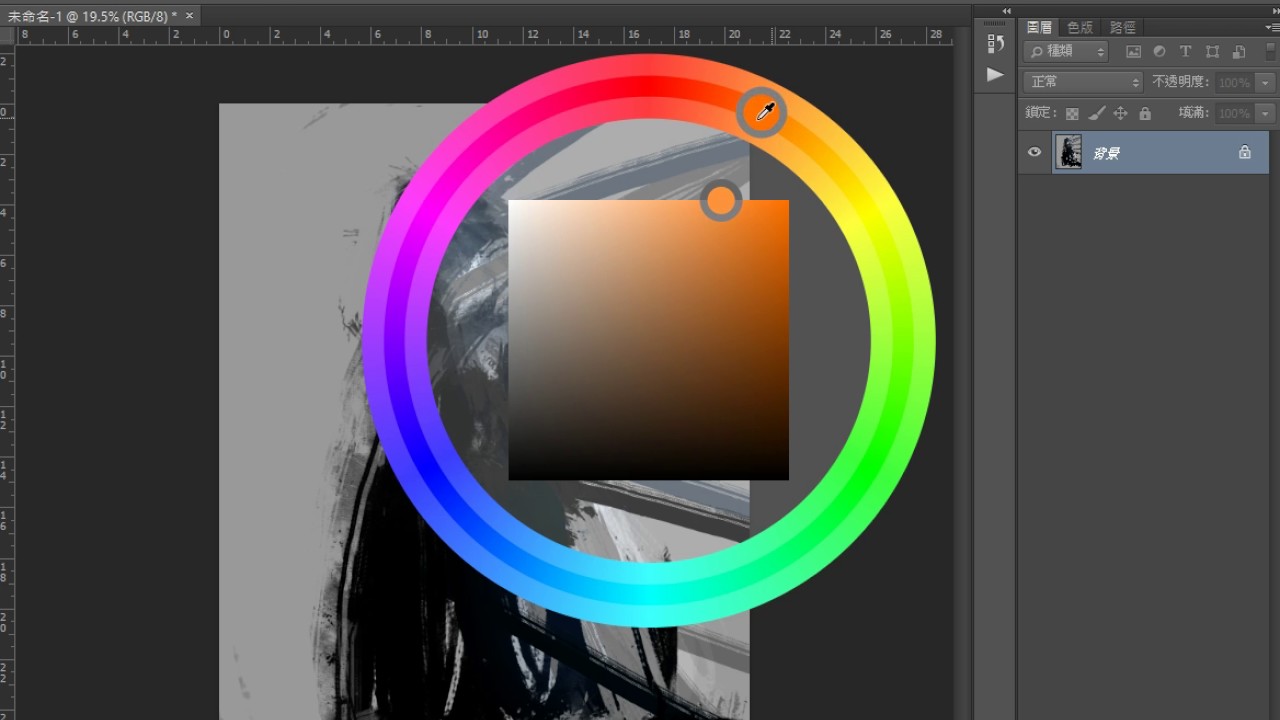Filter layers by type layer icon
This screenshot has width=1280, height=720.
[1185, 52]
